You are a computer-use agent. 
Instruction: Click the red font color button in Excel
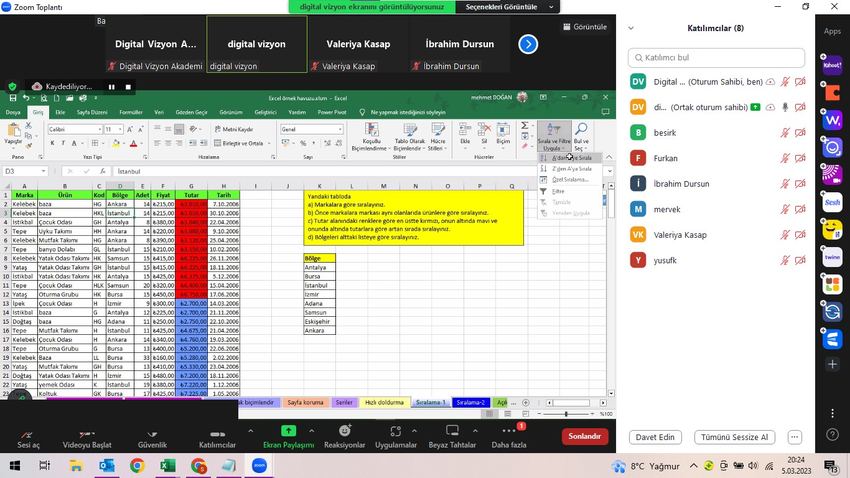133,143
